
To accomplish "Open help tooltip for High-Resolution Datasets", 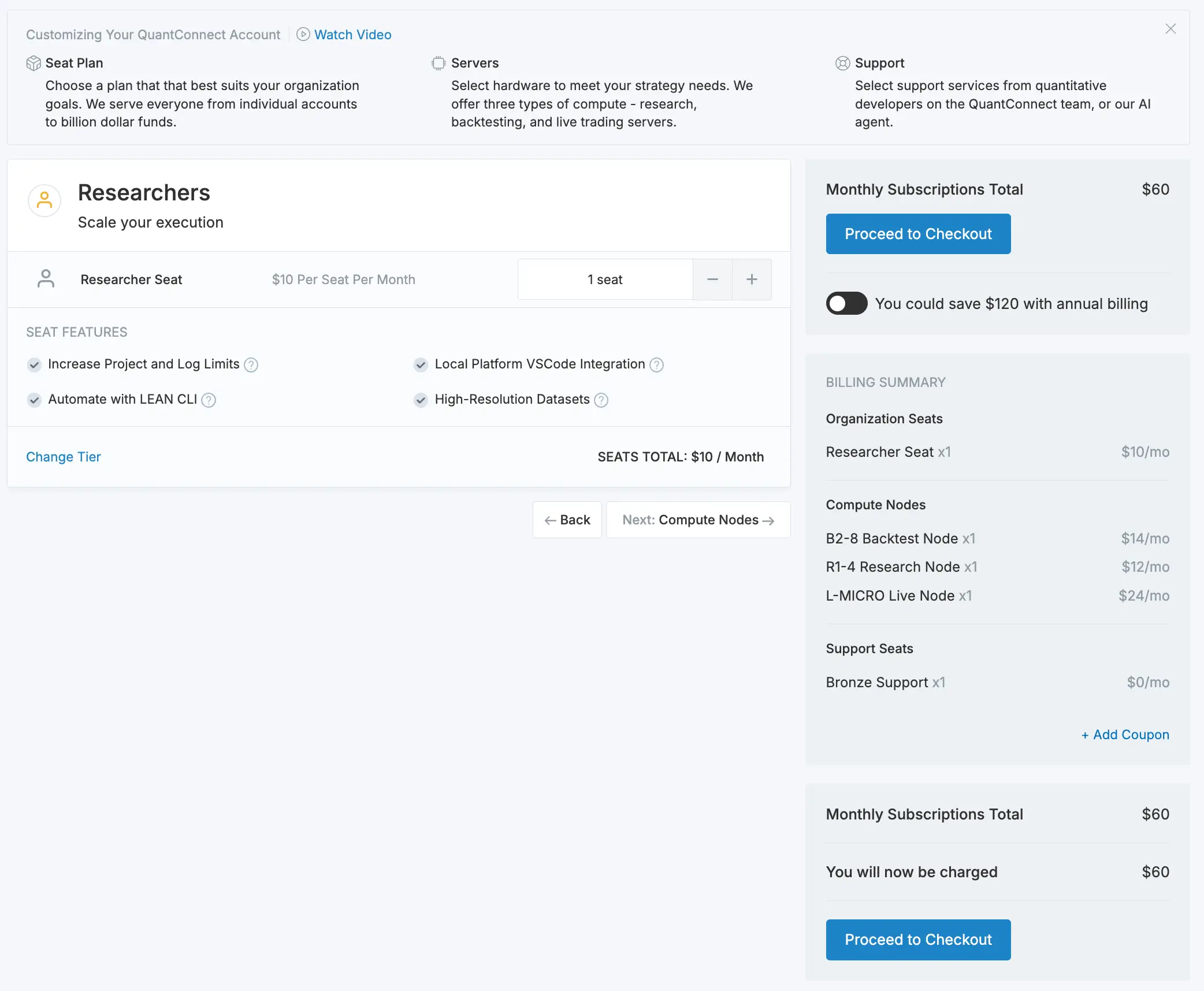I will tap(601, 400).
